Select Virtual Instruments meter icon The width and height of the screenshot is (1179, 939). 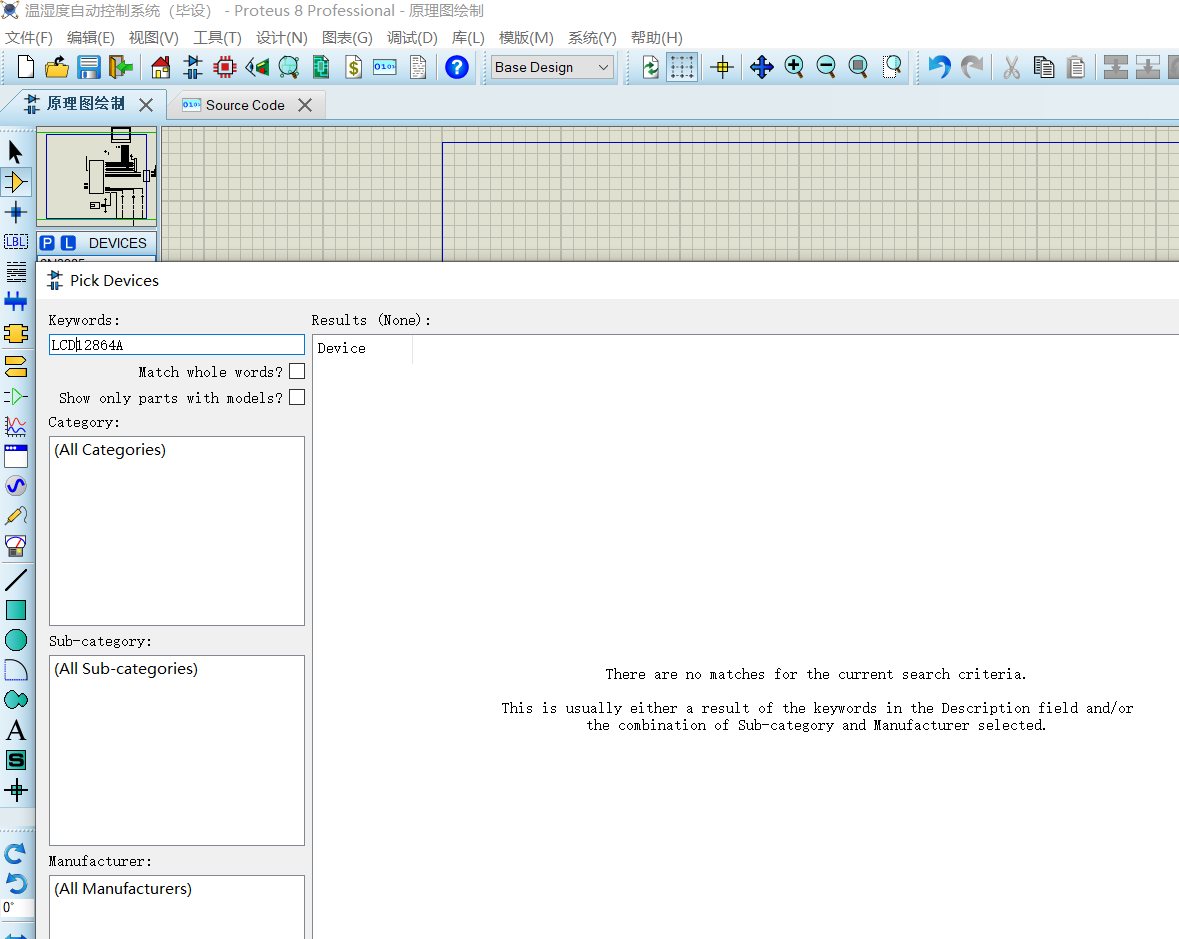click(x=16, y=546)
